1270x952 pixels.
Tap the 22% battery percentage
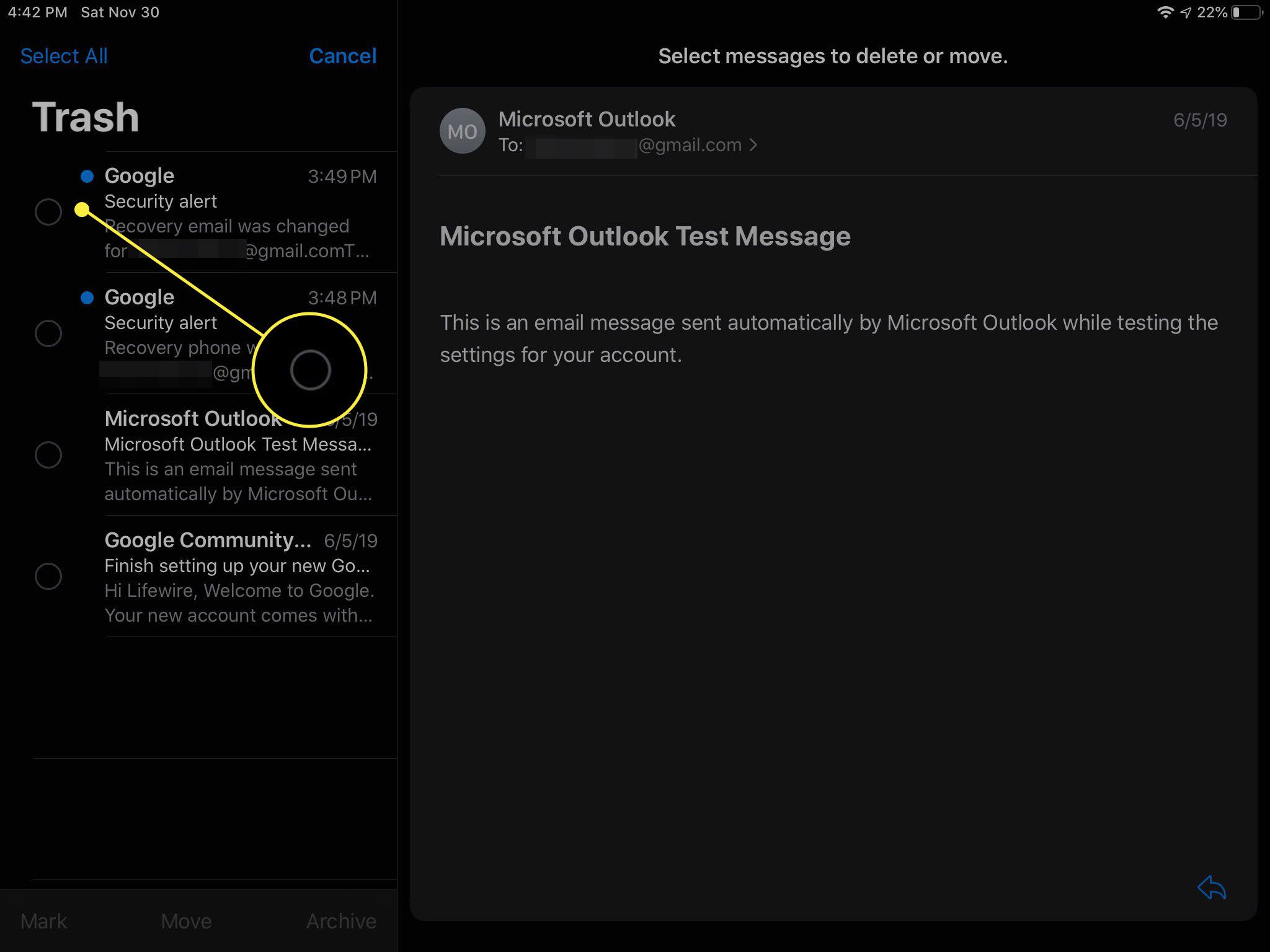(x=1212, y=12)
